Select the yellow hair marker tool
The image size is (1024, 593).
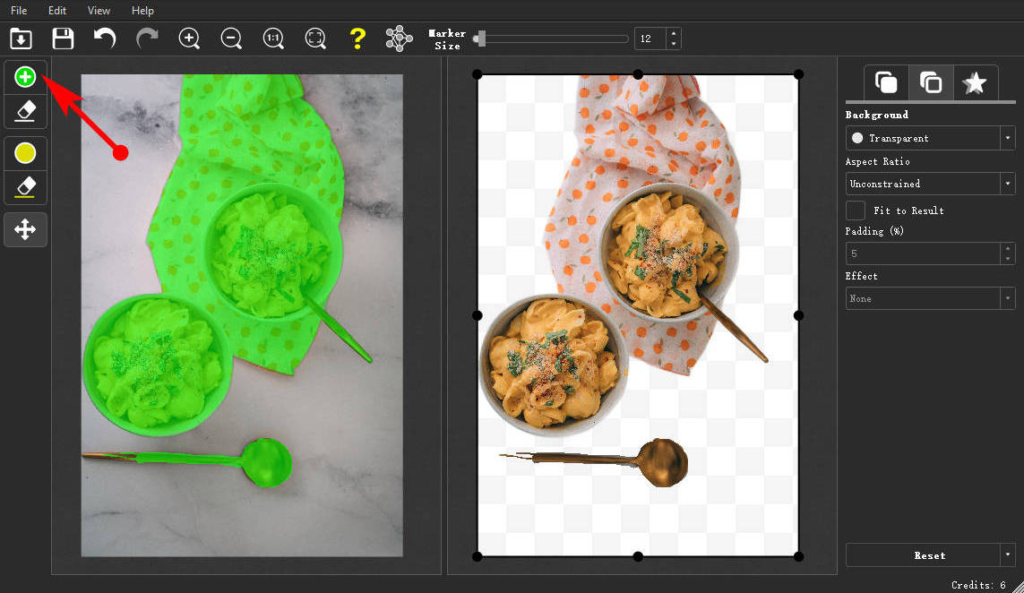(x=25, y=153)
